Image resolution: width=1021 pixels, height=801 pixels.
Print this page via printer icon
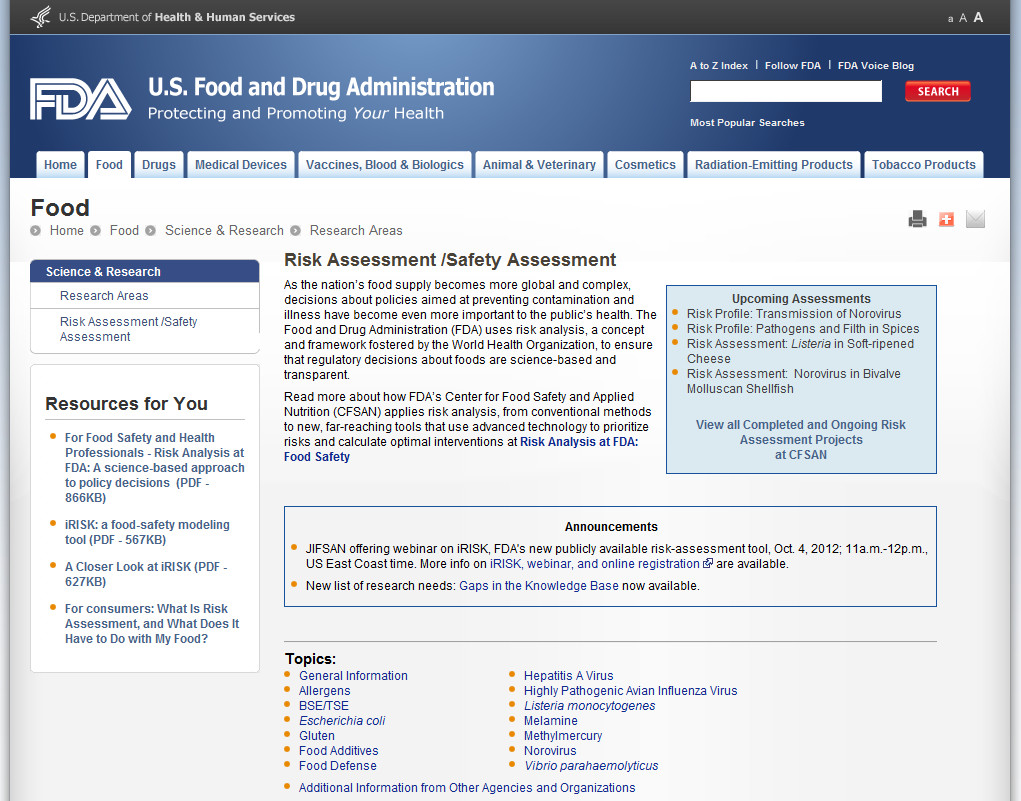(x=917, y=219)
